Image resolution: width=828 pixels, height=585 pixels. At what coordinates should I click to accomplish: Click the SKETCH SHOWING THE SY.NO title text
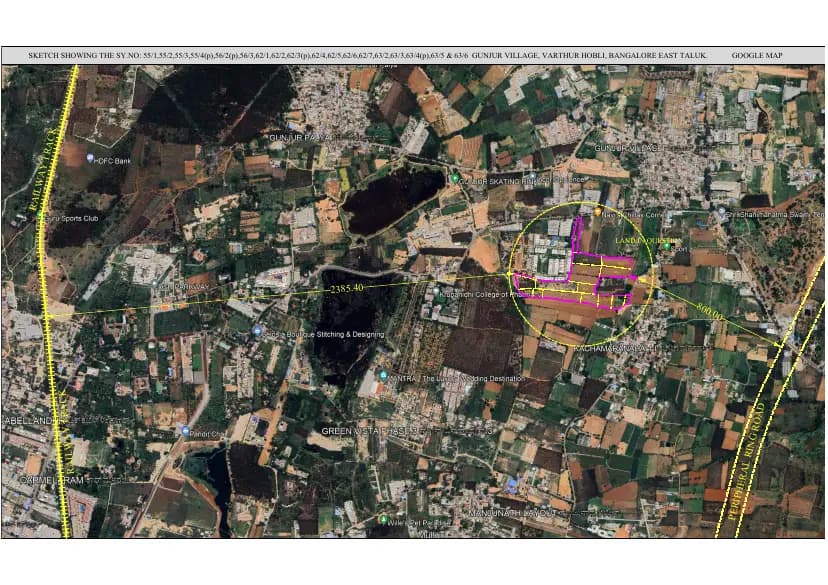(x=368, y=55)
